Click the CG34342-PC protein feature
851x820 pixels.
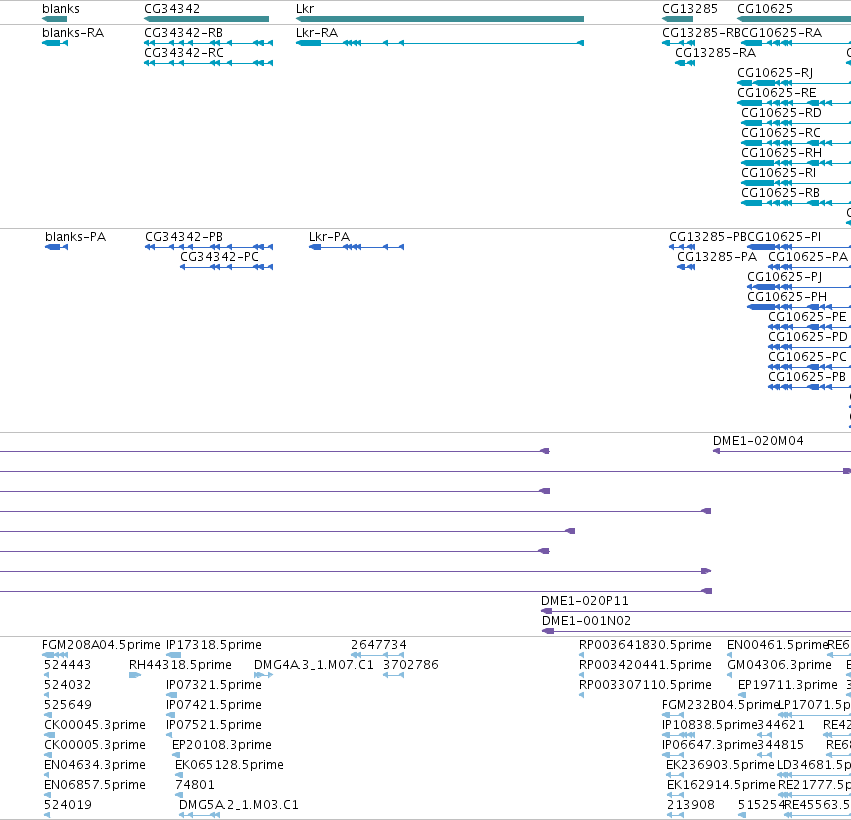tap(226, 267)
